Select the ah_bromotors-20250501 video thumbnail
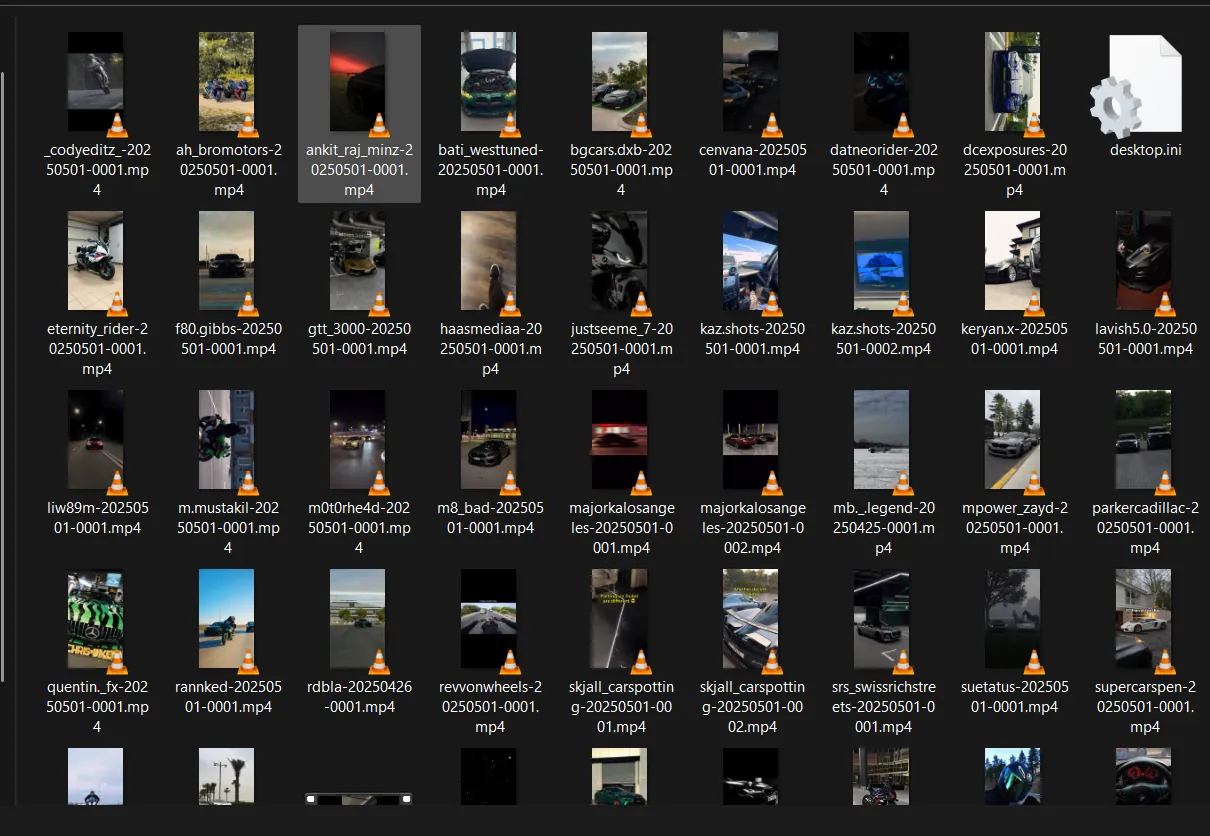 (x=227, y=82)
